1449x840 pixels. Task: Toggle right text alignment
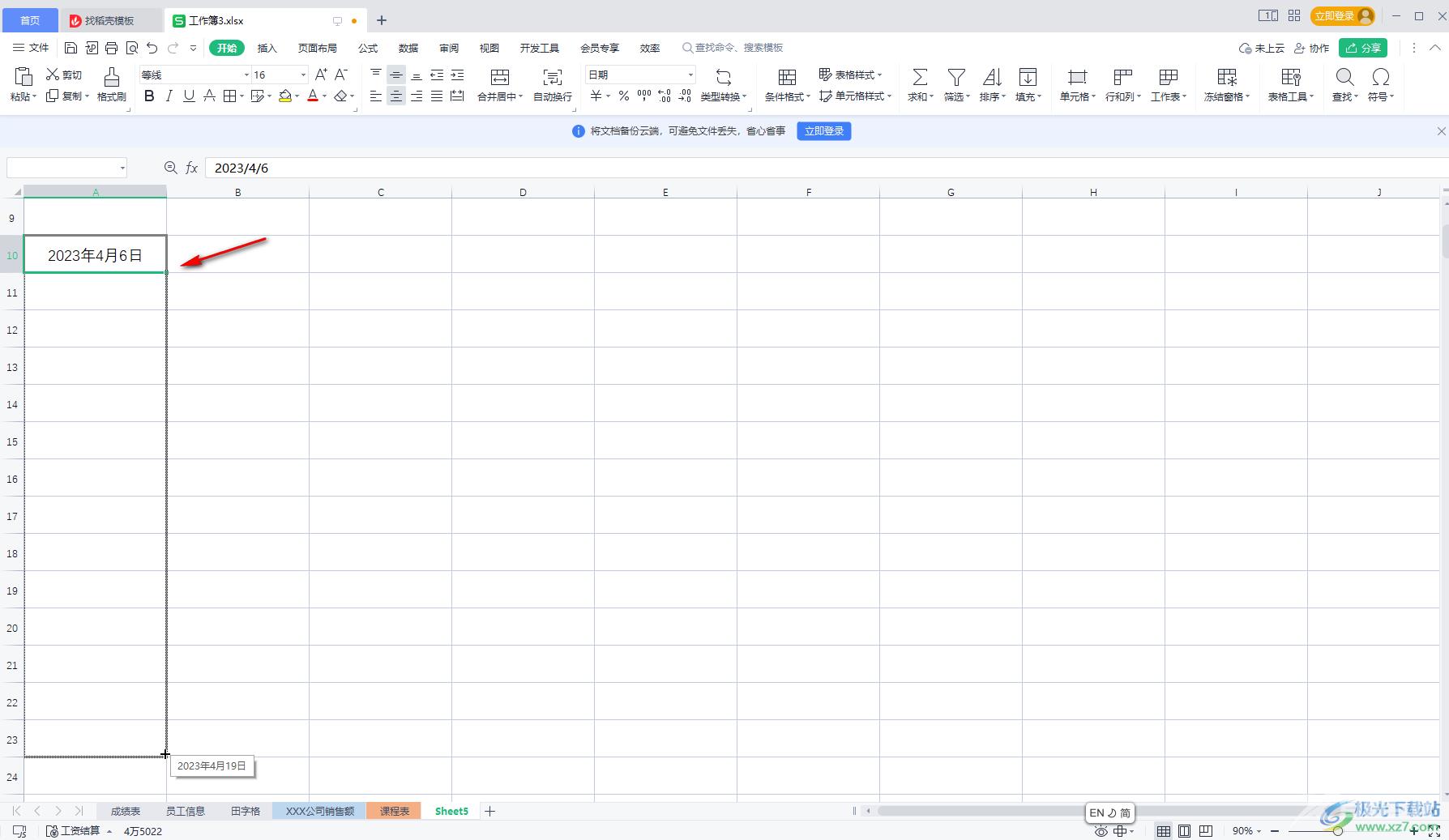coord(417,96)
